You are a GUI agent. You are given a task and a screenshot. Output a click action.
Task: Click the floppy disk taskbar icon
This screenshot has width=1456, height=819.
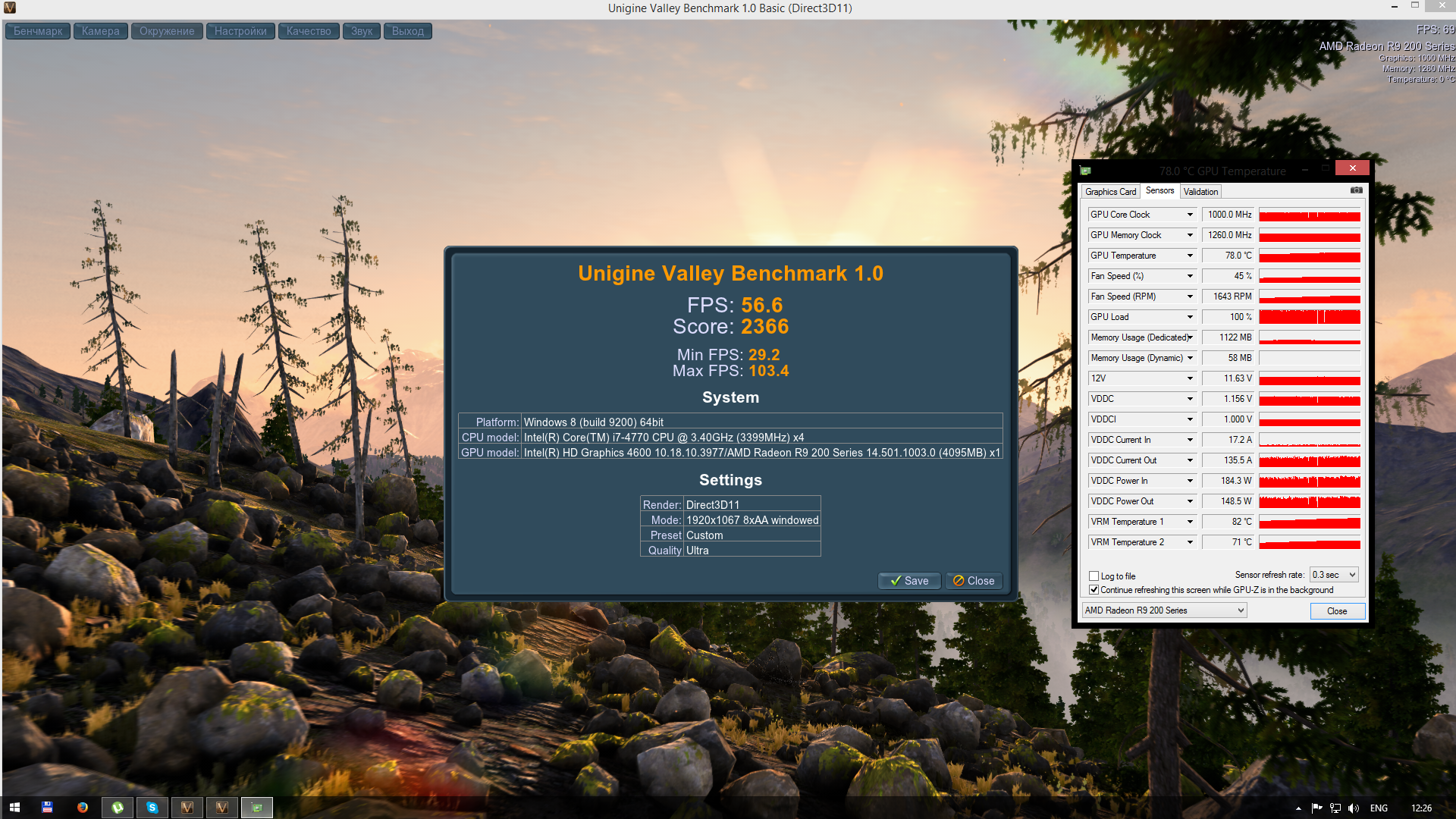(47, 808)
